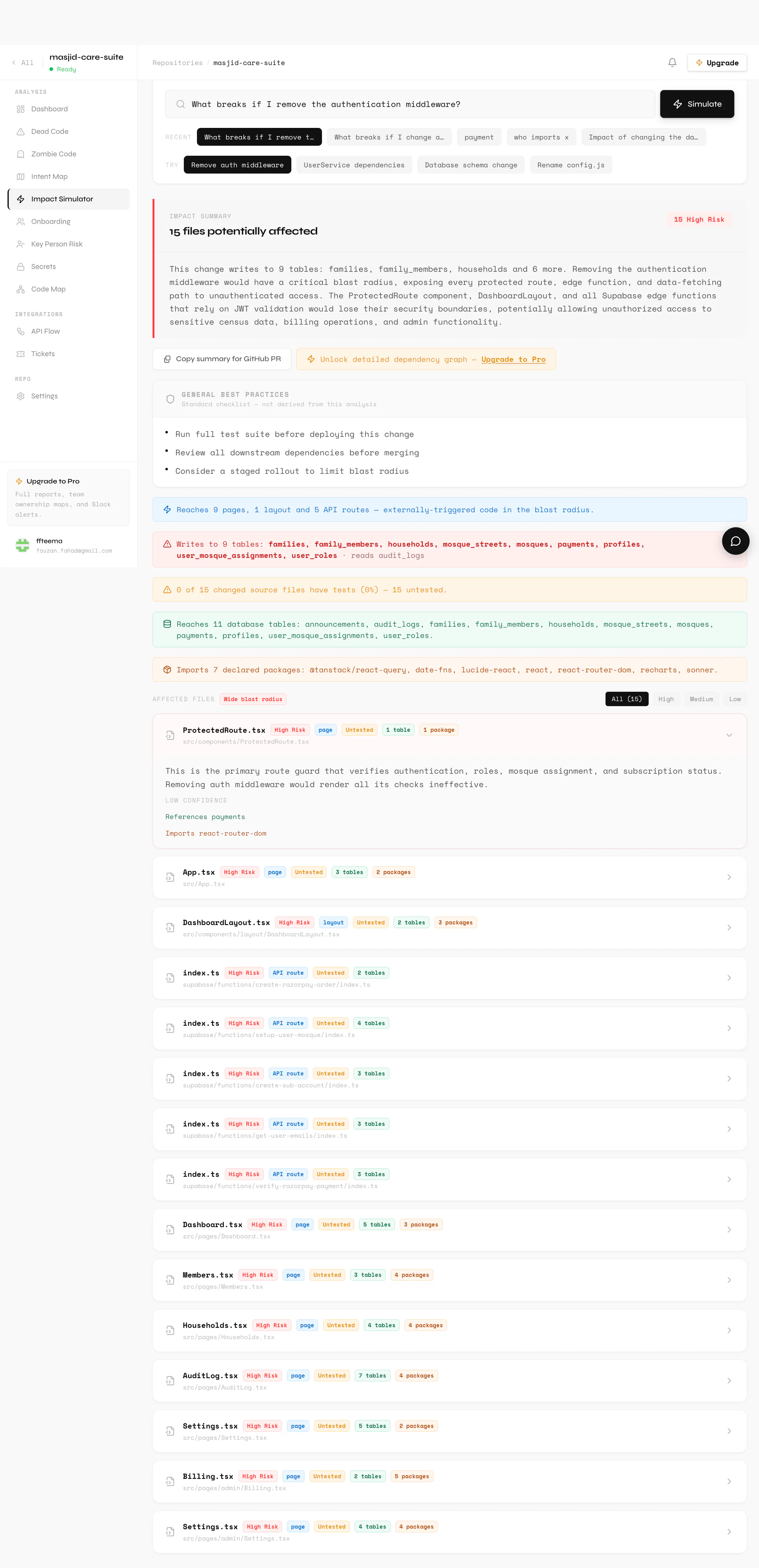This screenshot has height=1568, width=759.
Task: Expand the DashboardLayout.tsx file card
Action: 729,928
